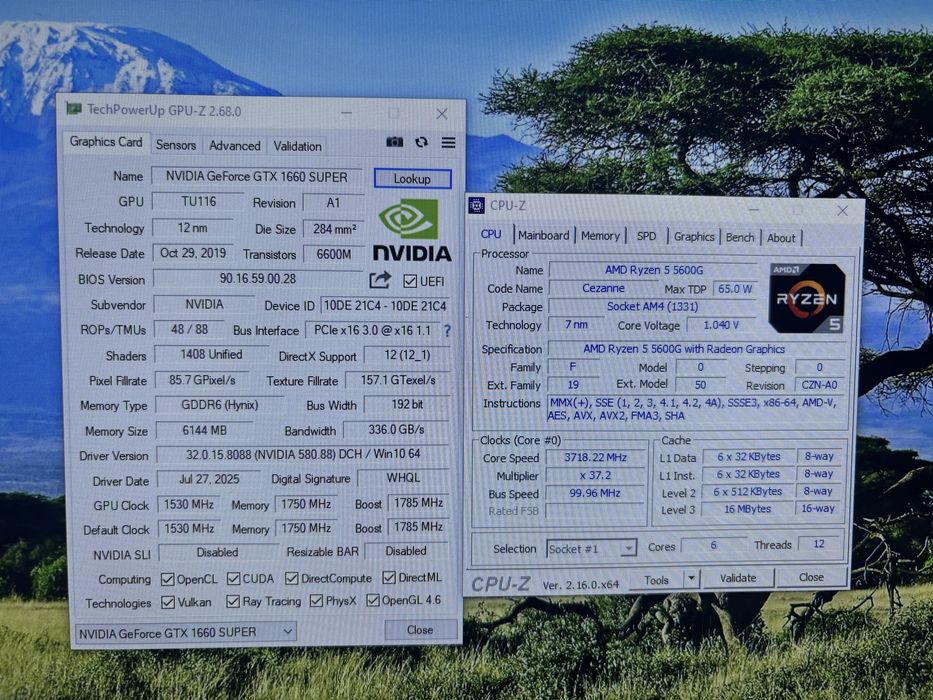
Task: Click the Memory Size value 6144 MB
Action: [x=204, y=430]
